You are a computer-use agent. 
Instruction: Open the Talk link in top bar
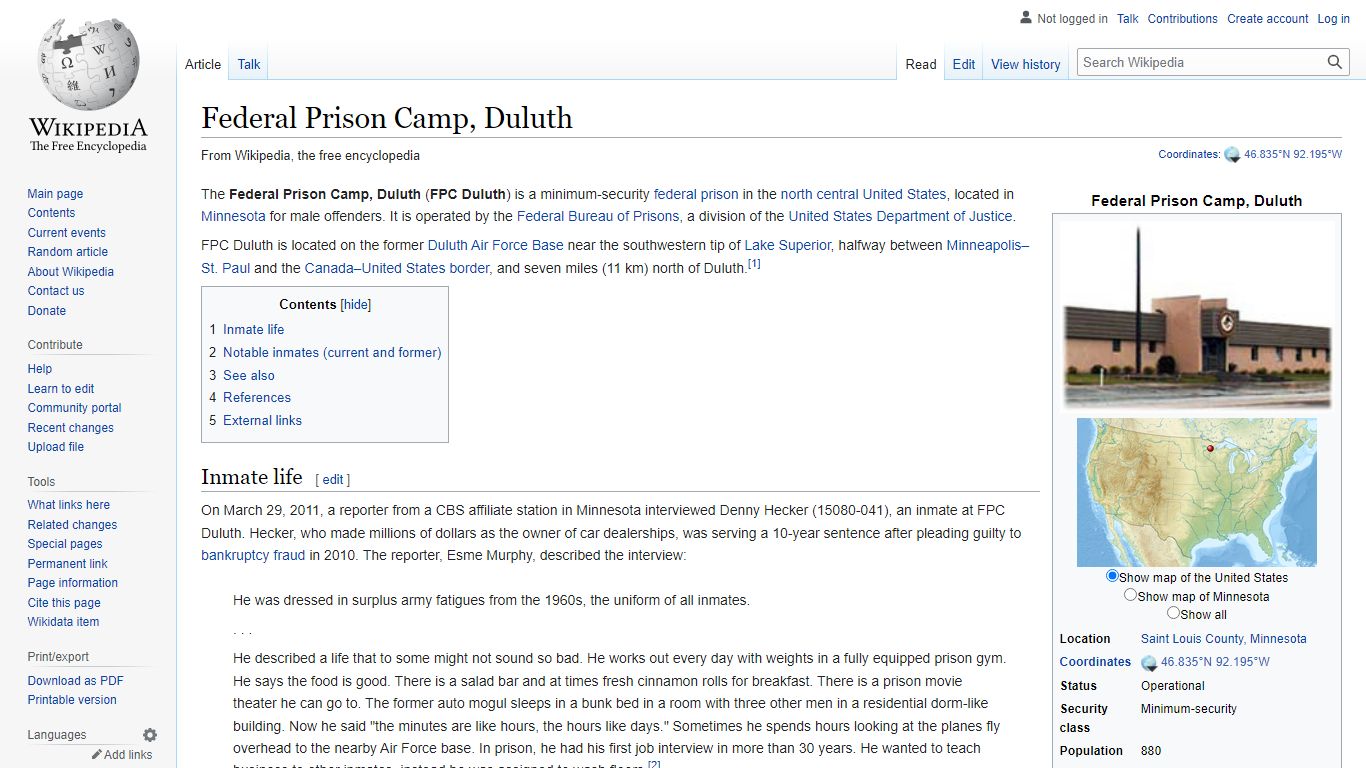pyautogui.click(x=1128, y=19)
